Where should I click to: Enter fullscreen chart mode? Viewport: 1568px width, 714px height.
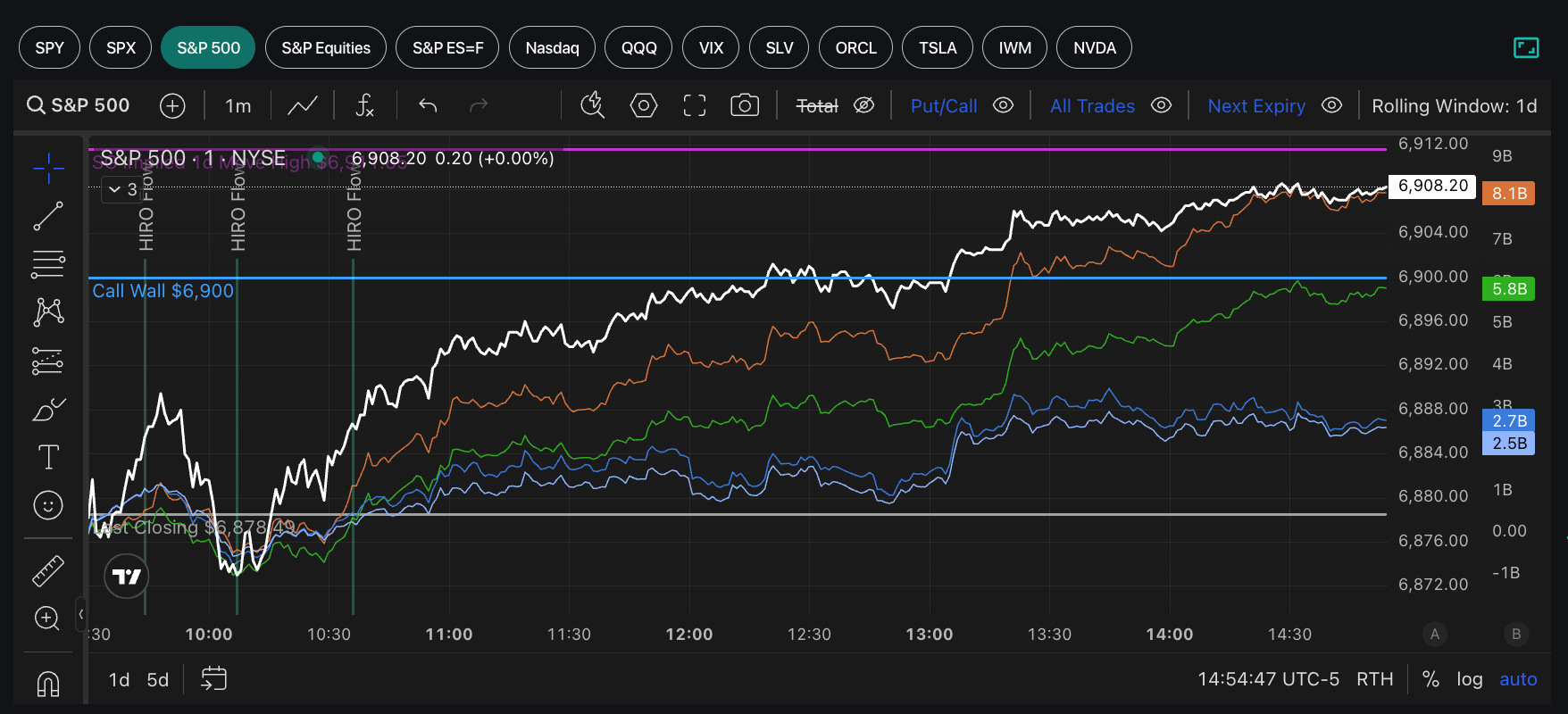[695, 106]
